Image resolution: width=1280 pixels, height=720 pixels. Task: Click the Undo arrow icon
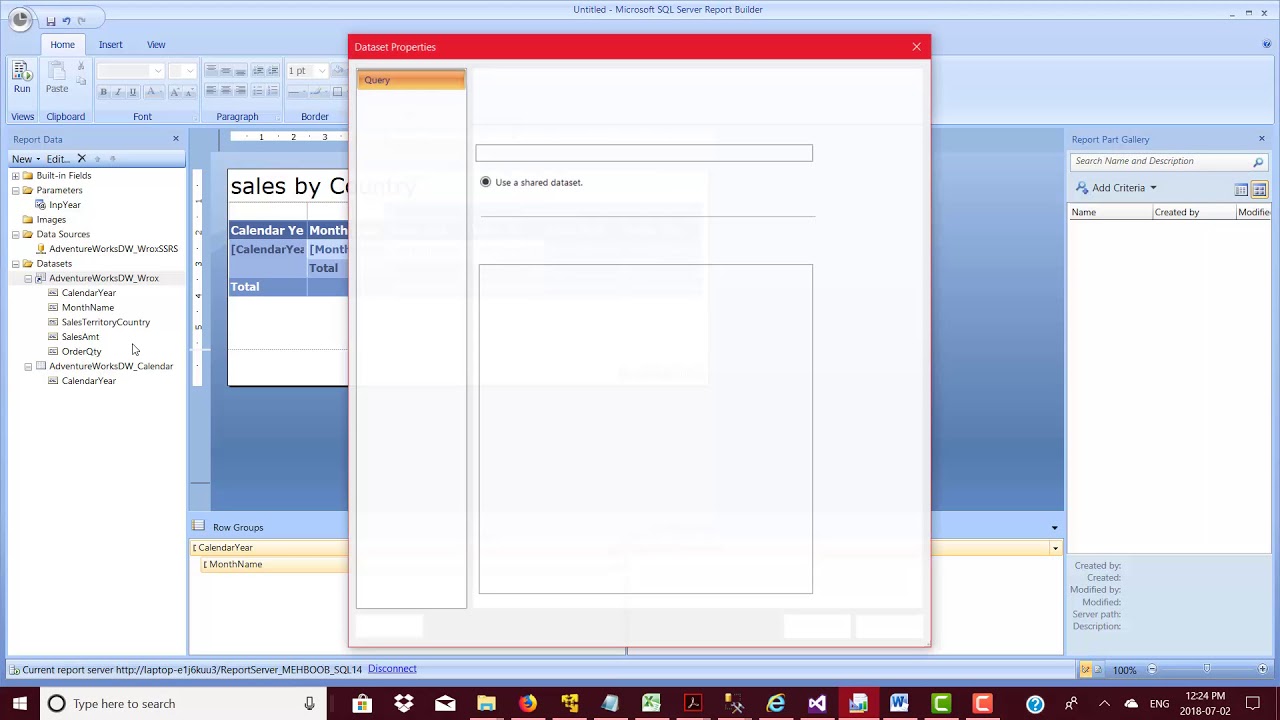click(66, 20)
